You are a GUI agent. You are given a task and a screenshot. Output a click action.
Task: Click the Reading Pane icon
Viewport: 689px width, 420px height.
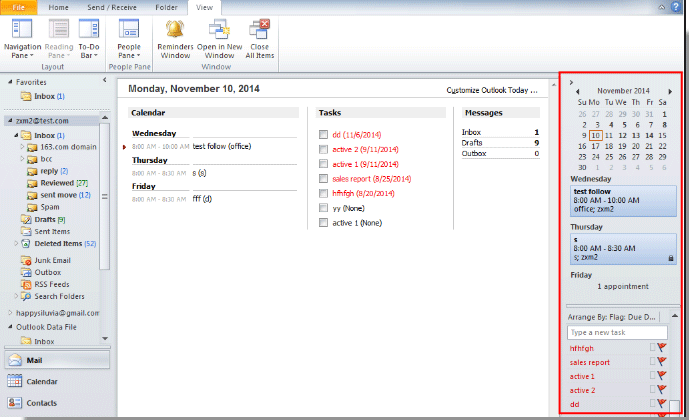pyautogui.click(x=59, y=30)
